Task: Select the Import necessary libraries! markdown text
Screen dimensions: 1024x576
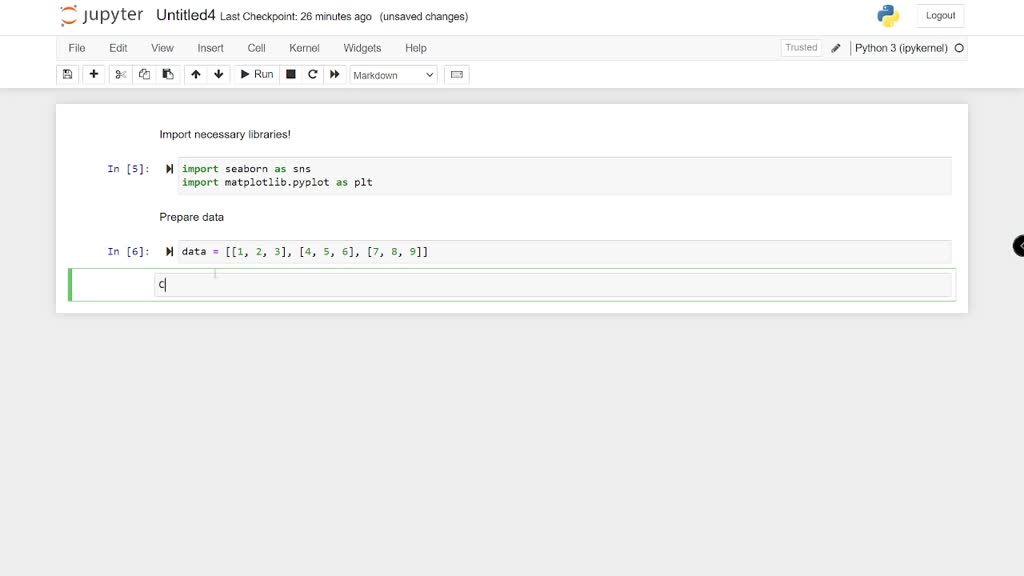Action: 225,135
